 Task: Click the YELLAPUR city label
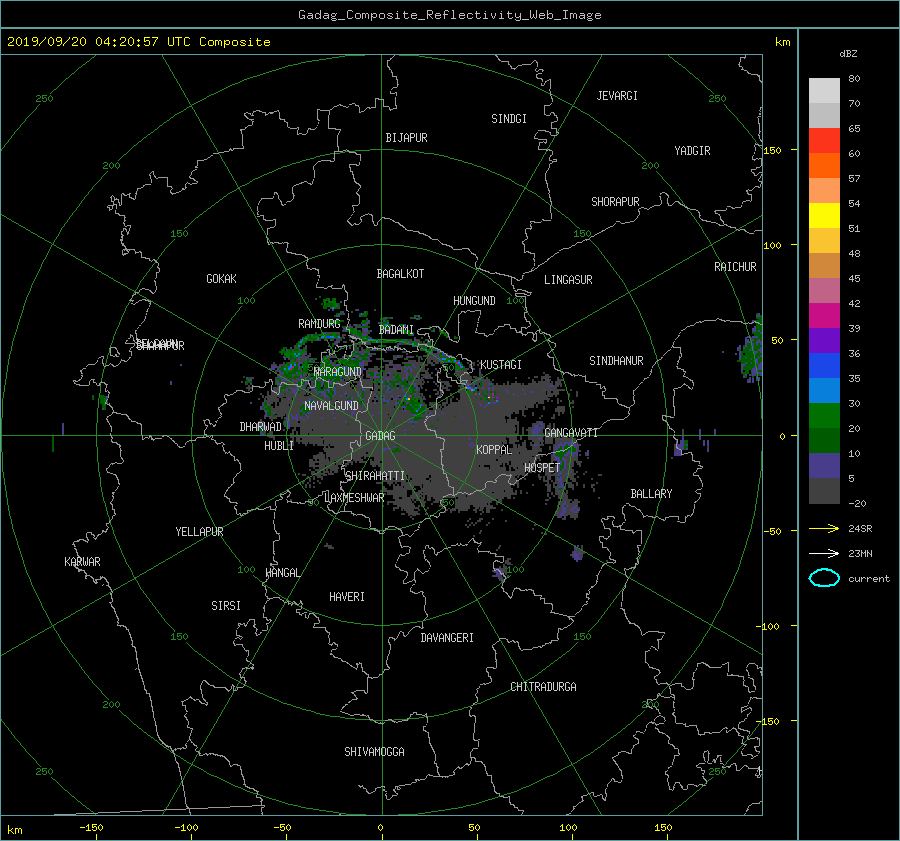click(199, 532)
